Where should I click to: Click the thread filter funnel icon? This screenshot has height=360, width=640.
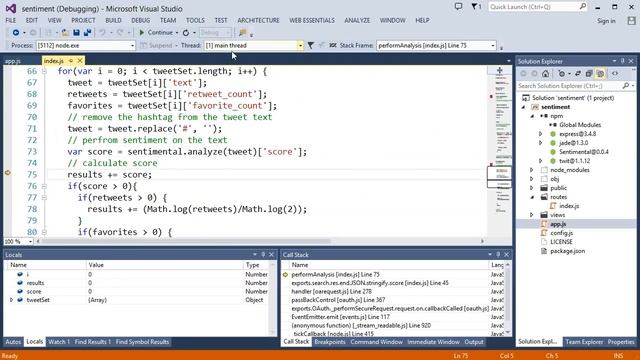tap(311, 45)
